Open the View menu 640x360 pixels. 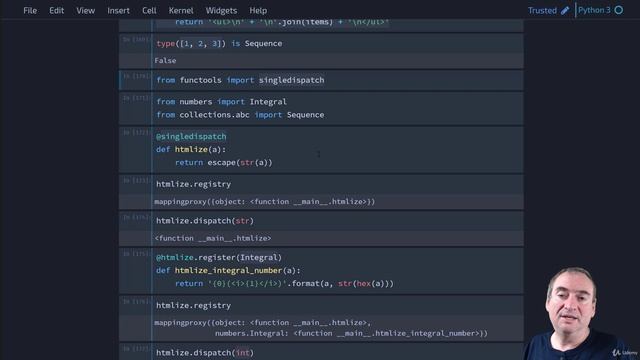point(85,11)
